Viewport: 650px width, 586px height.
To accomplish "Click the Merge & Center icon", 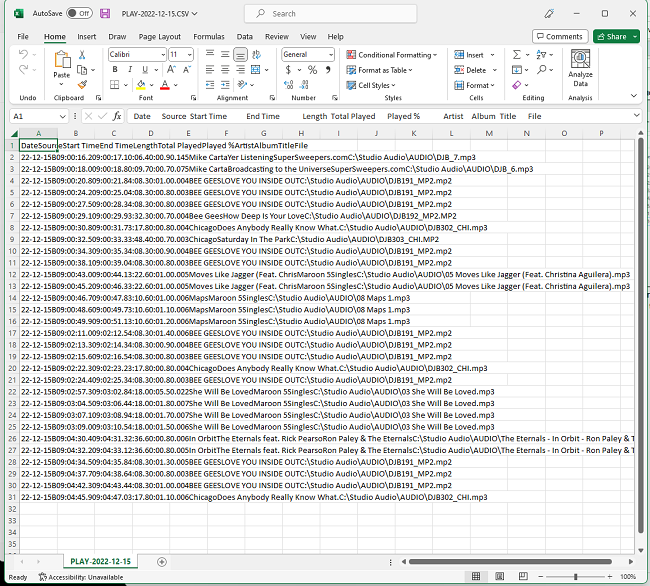I will pyautogui.click(x=256, y=70).
